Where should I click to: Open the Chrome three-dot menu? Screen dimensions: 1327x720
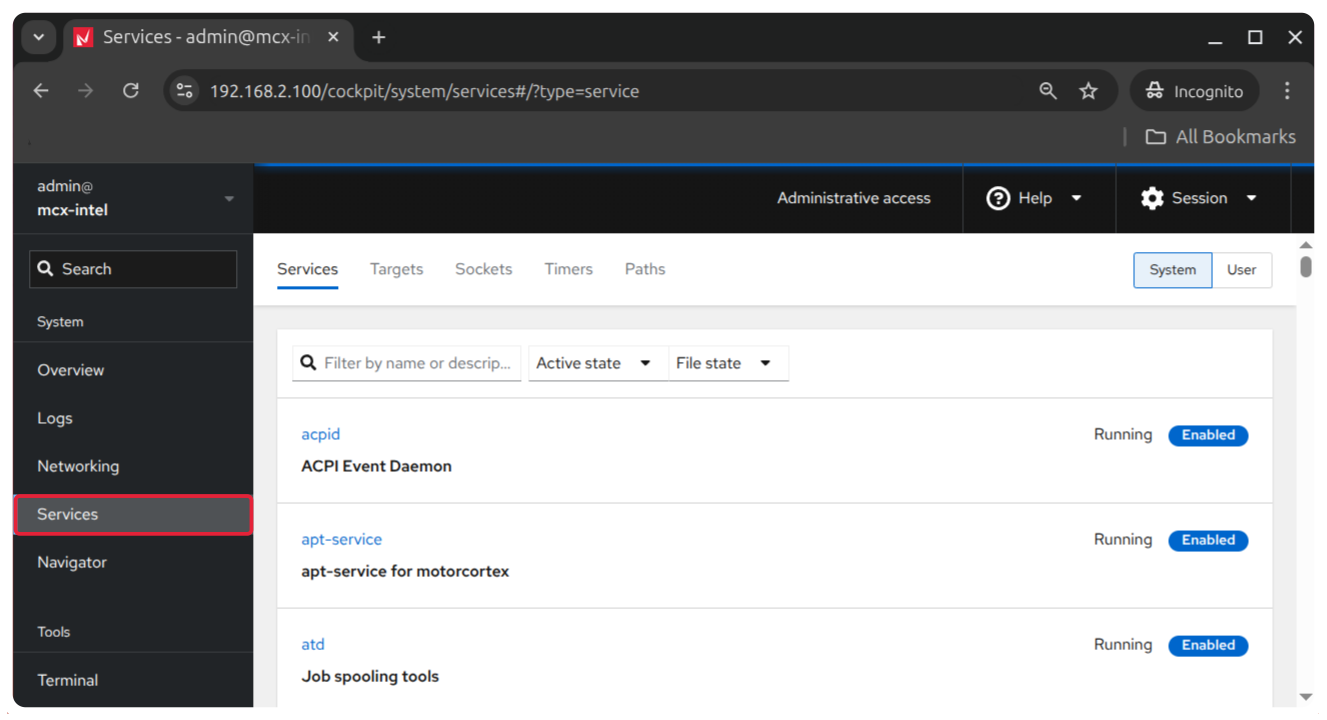pos(1286,91)
